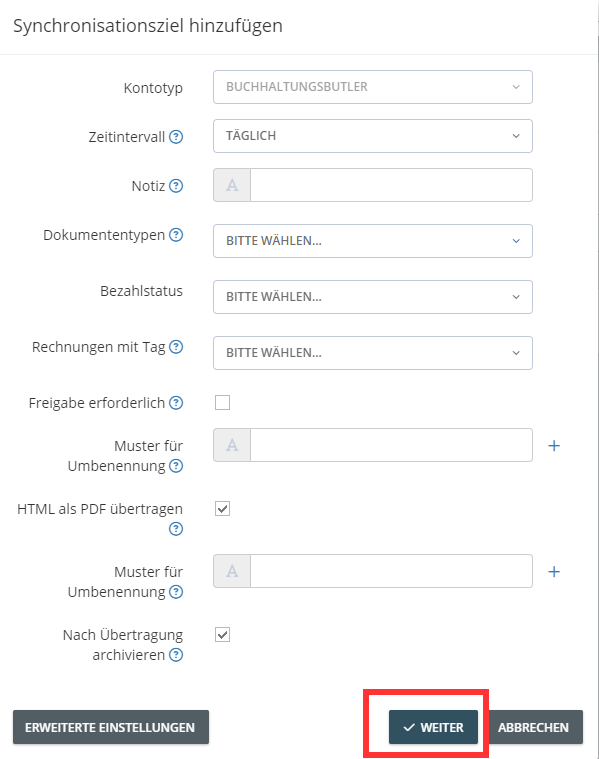Click the Abbrechen button
599x759 pixels.
533,727
